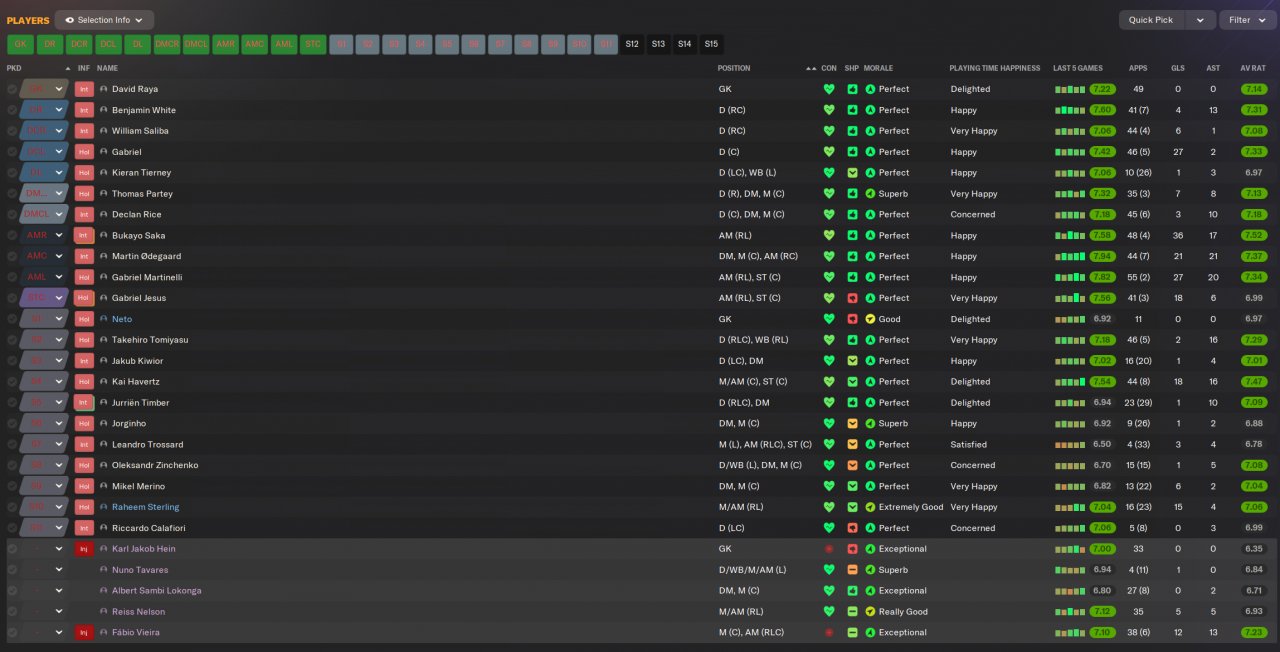Open the Raheem Sterling player link
This screenshot has width=1280, height=652.
[x=146, y=507]
